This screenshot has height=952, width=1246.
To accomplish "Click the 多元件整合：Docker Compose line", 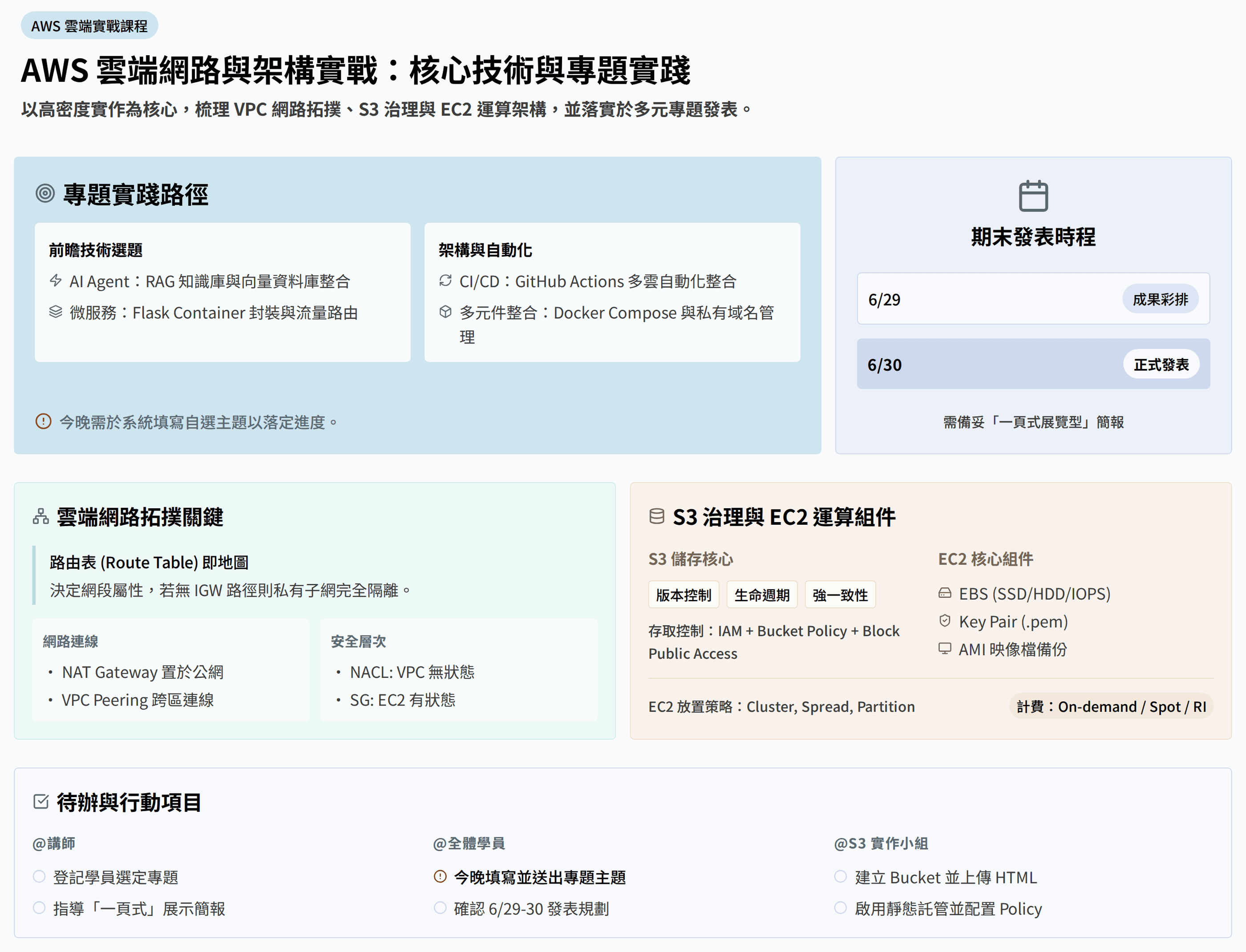I will [x=616, y=324].
